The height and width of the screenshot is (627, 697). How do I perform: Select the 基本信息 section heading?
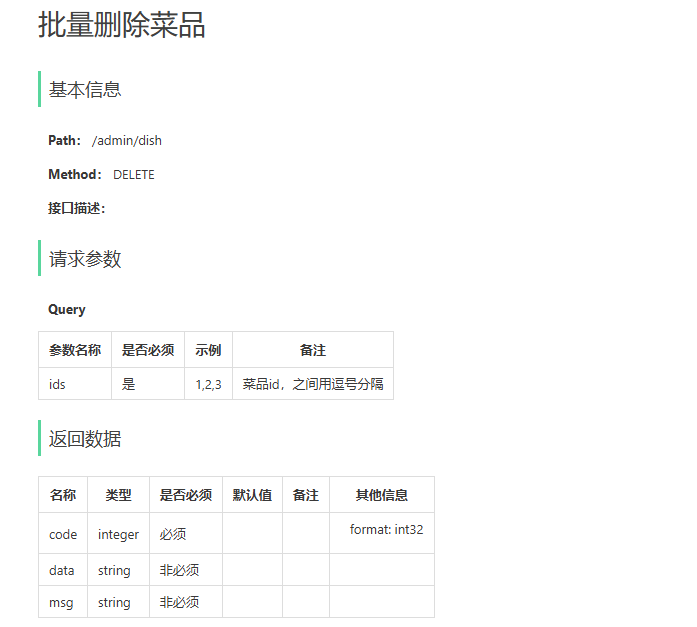[x=85, y=90]
